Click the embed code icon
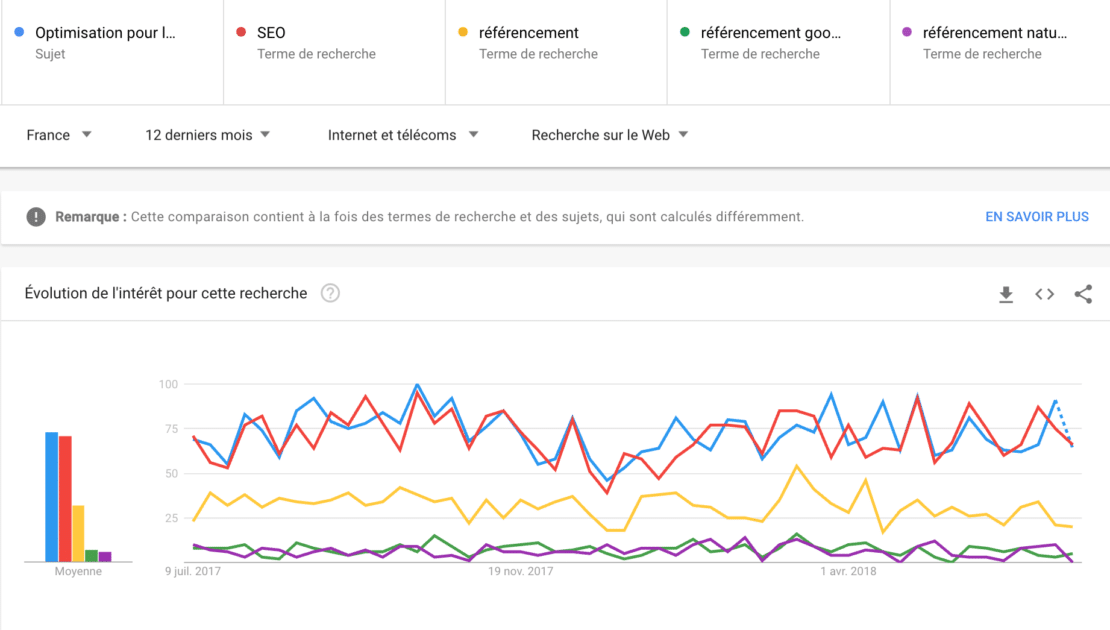 coord(1044,294)
